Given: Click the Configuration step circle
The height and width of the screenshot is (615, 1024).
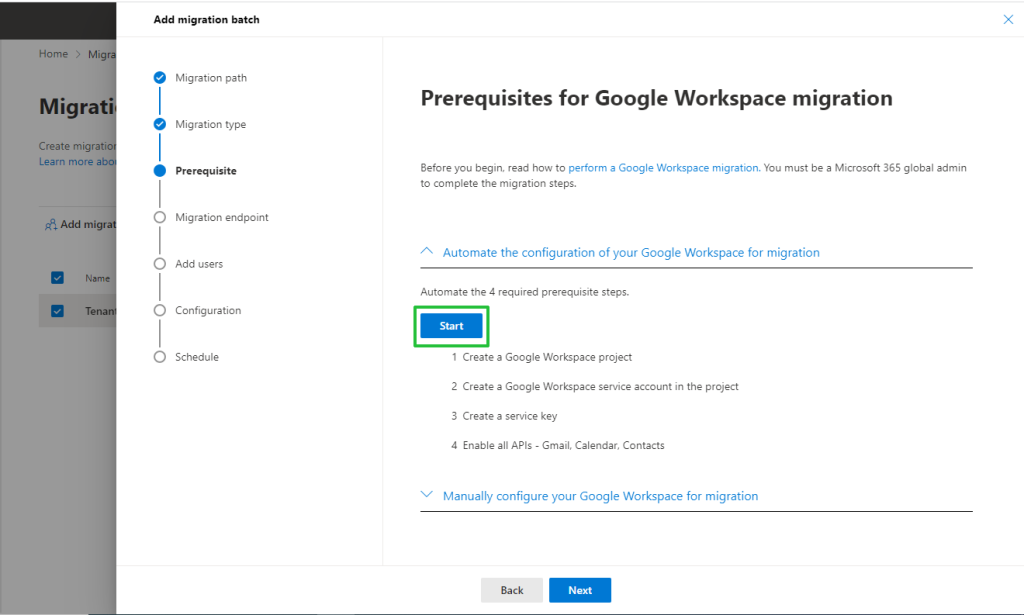Looking at the screenshot, I should coord(158,310).
